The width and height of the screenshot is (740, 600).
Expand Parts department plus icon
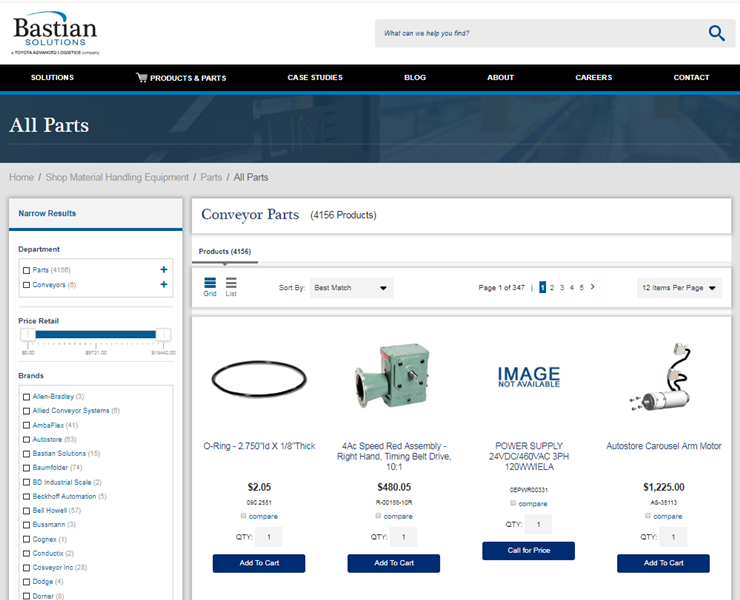[164, 270]
